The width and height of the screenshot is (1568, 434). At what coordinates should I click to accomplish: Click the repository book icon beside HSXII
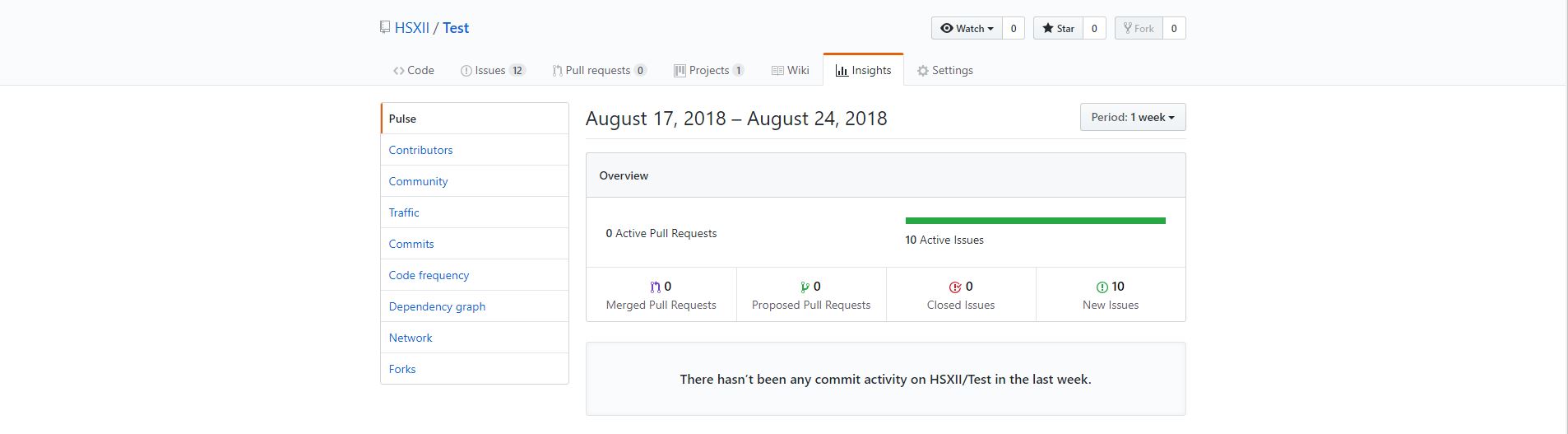[384, 27]
